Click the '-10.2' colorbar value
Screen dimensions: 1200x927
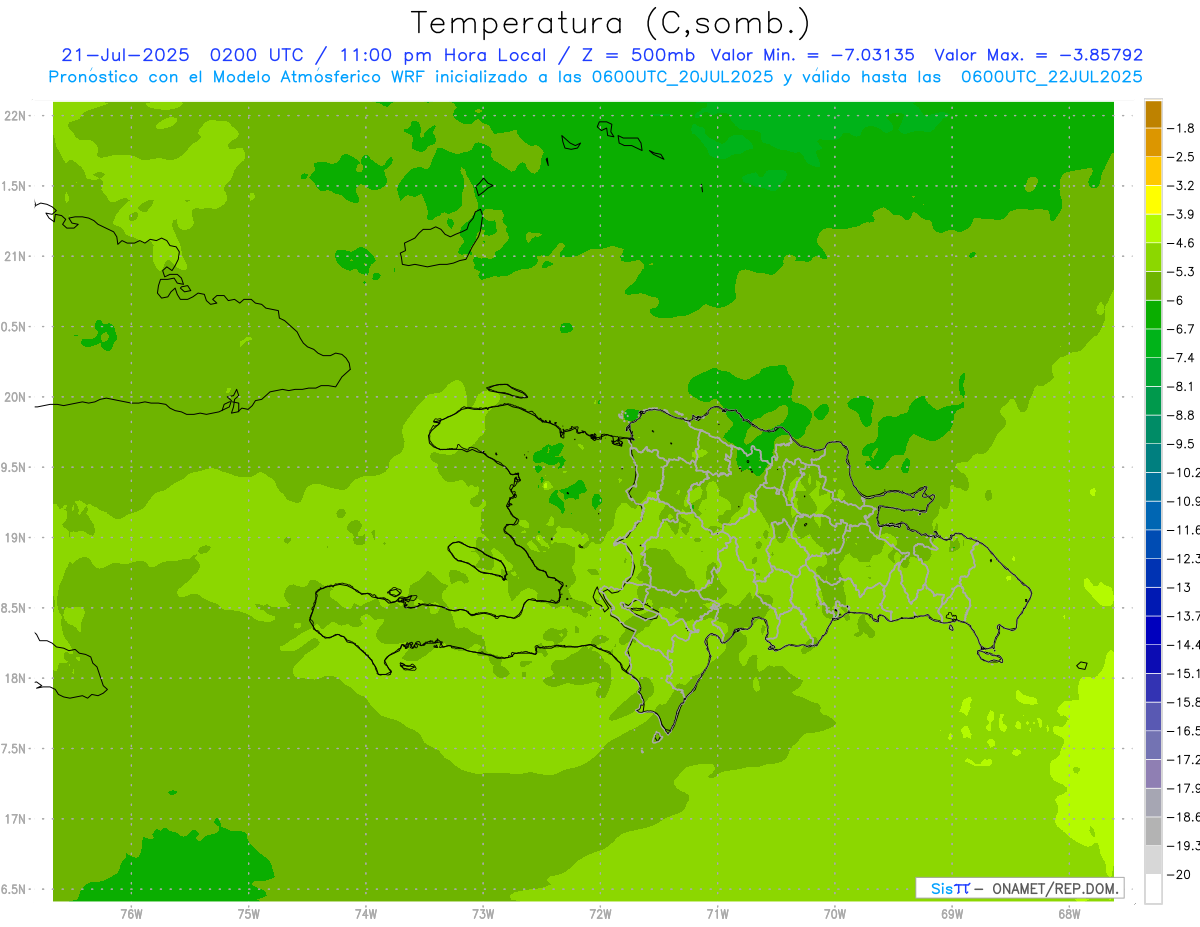[1183, 472]
